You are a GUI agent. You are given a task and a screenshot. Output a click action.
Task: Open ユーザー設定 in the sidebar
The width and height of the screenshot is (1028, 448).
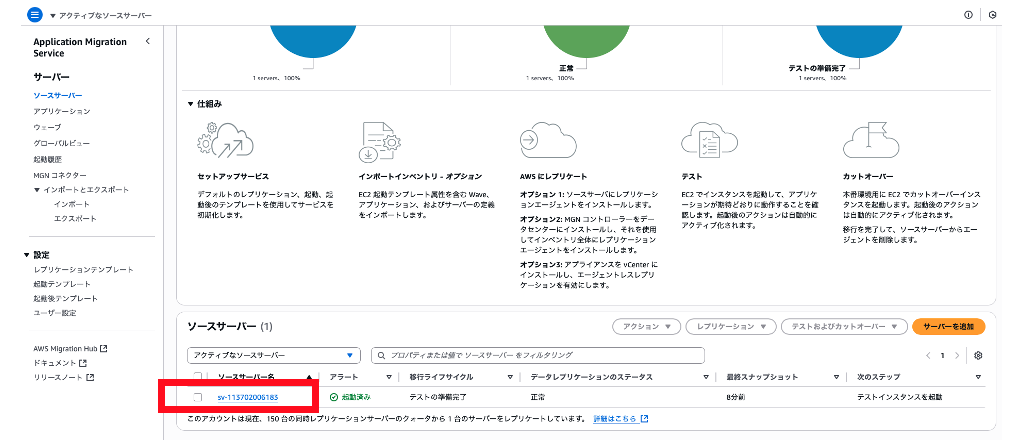(x=55, y=313)
